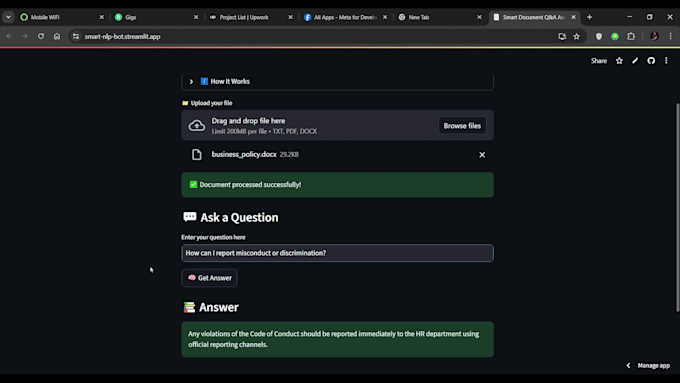Go back to previous page
The image size is (680, 383).
(x=9, y=36)
